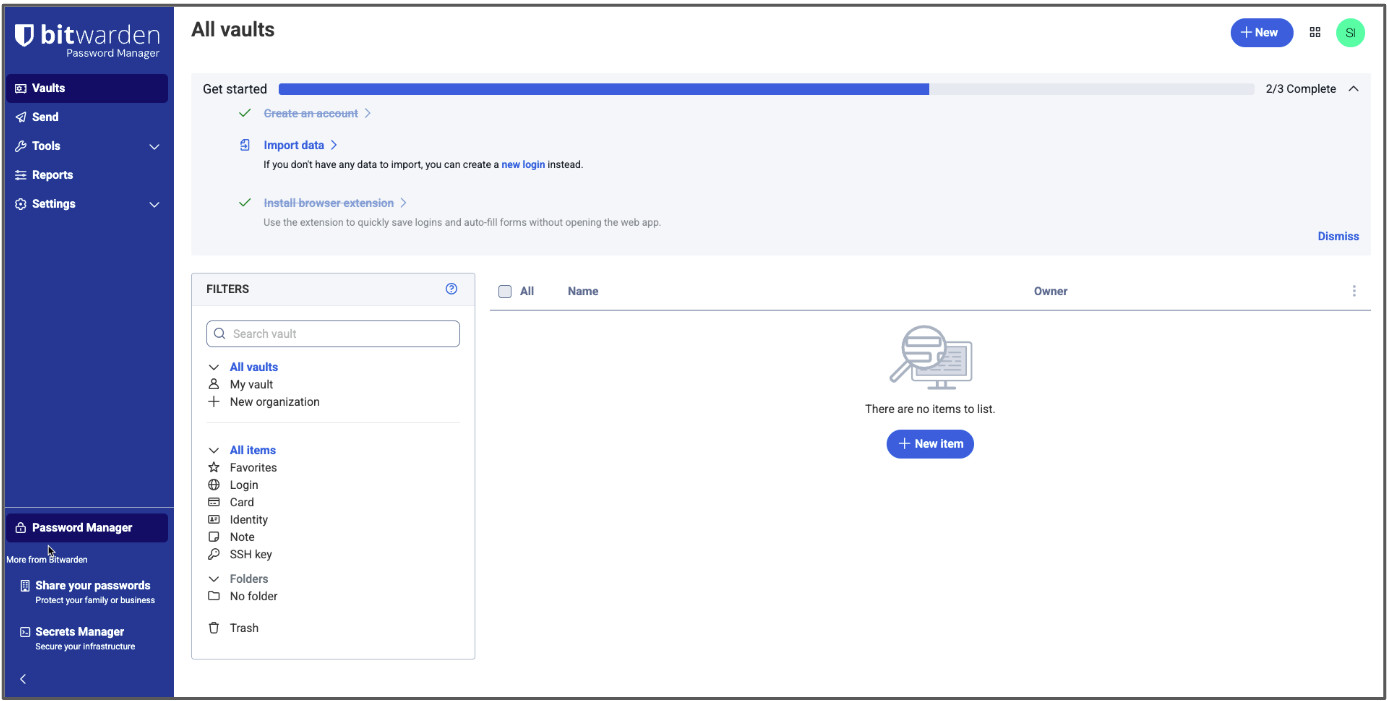1387x701 pixels.
Task: Select the Identity item filter
Action: (248, 519)
